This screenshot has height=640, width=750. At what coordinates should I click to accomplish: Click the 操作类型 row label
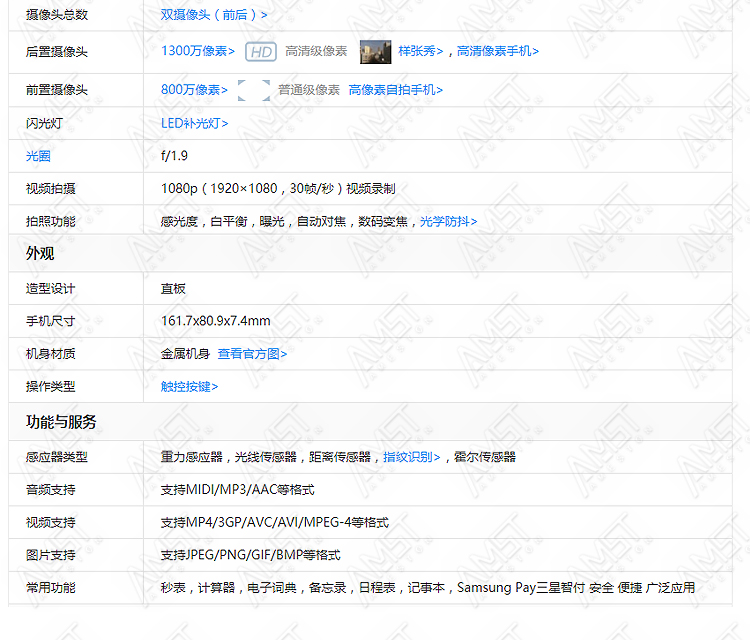point(51,386)
